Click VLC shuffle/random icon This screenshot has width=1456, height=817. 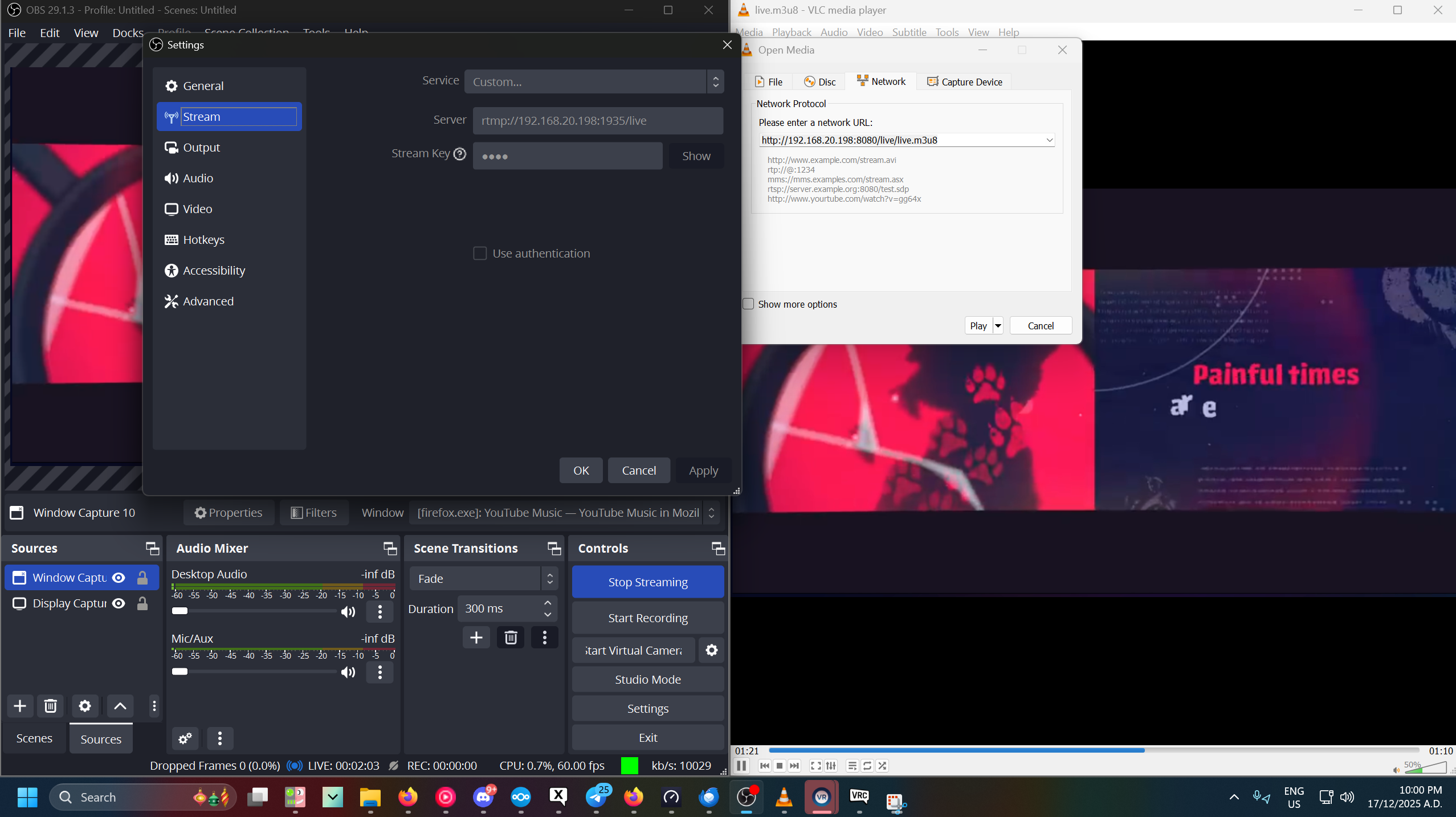[x=882, y=766]
